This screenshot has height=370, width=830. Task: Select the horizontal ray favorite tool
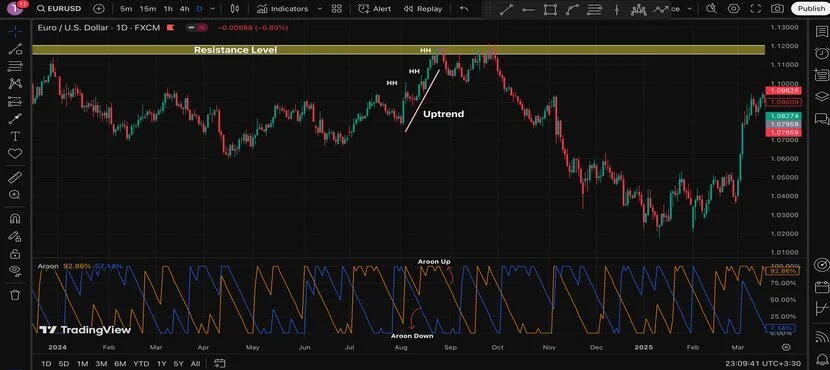[x=528, y=9]
